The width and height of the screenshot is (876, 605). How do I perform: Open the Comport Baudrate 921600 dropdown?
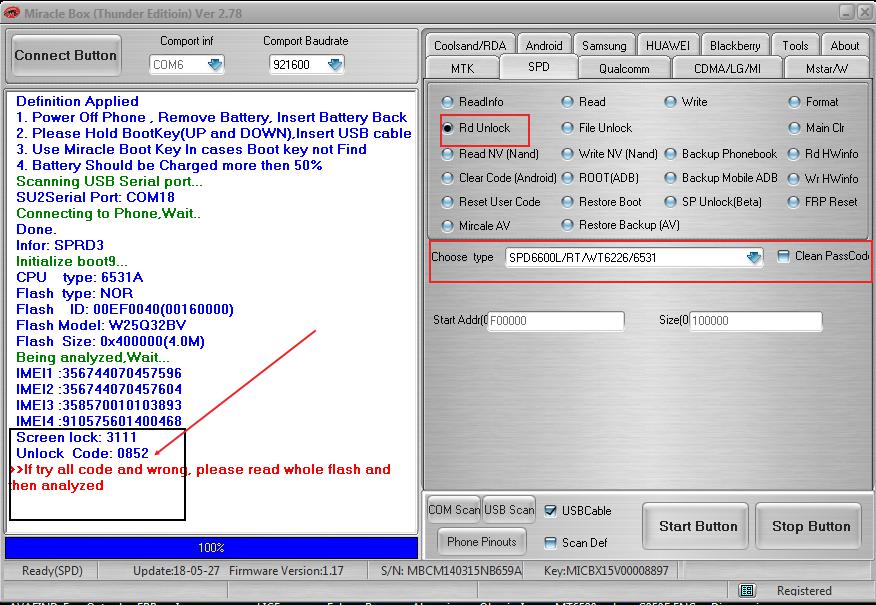(x=335, y=65)
